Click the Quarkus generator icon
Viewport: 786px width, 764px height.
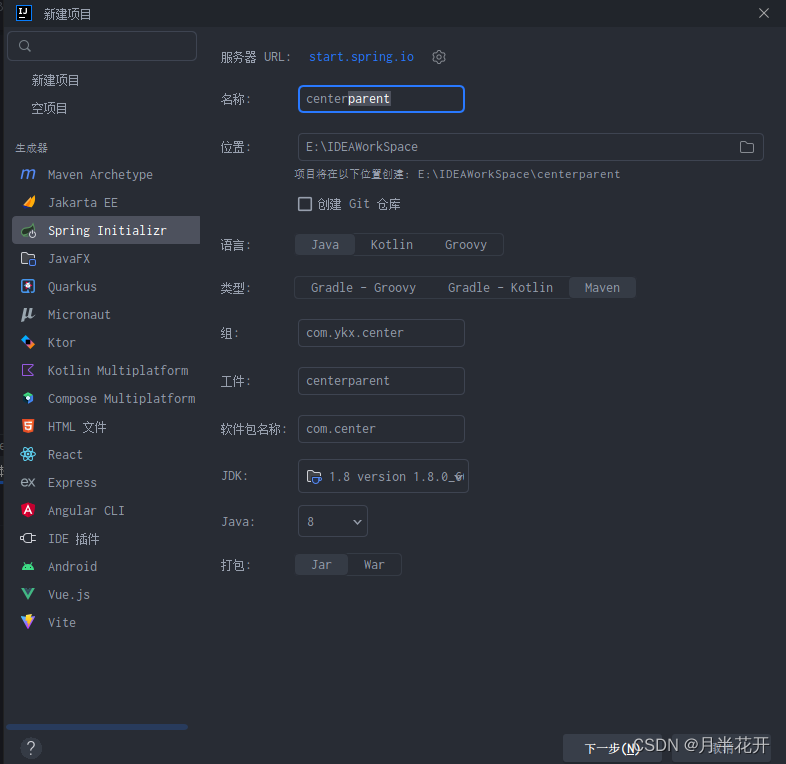click(28, 287)
